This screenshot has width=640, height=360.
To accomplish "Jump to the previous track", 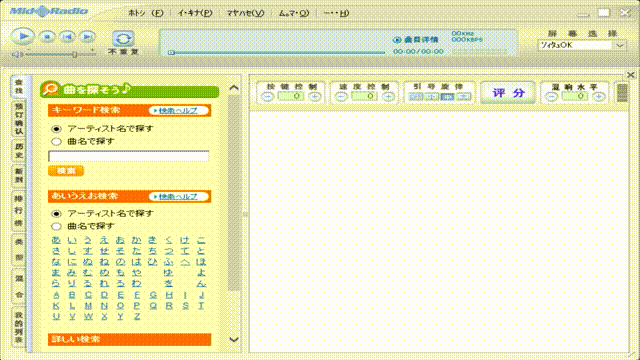I will pyautogui.click(x=67, y=37).
